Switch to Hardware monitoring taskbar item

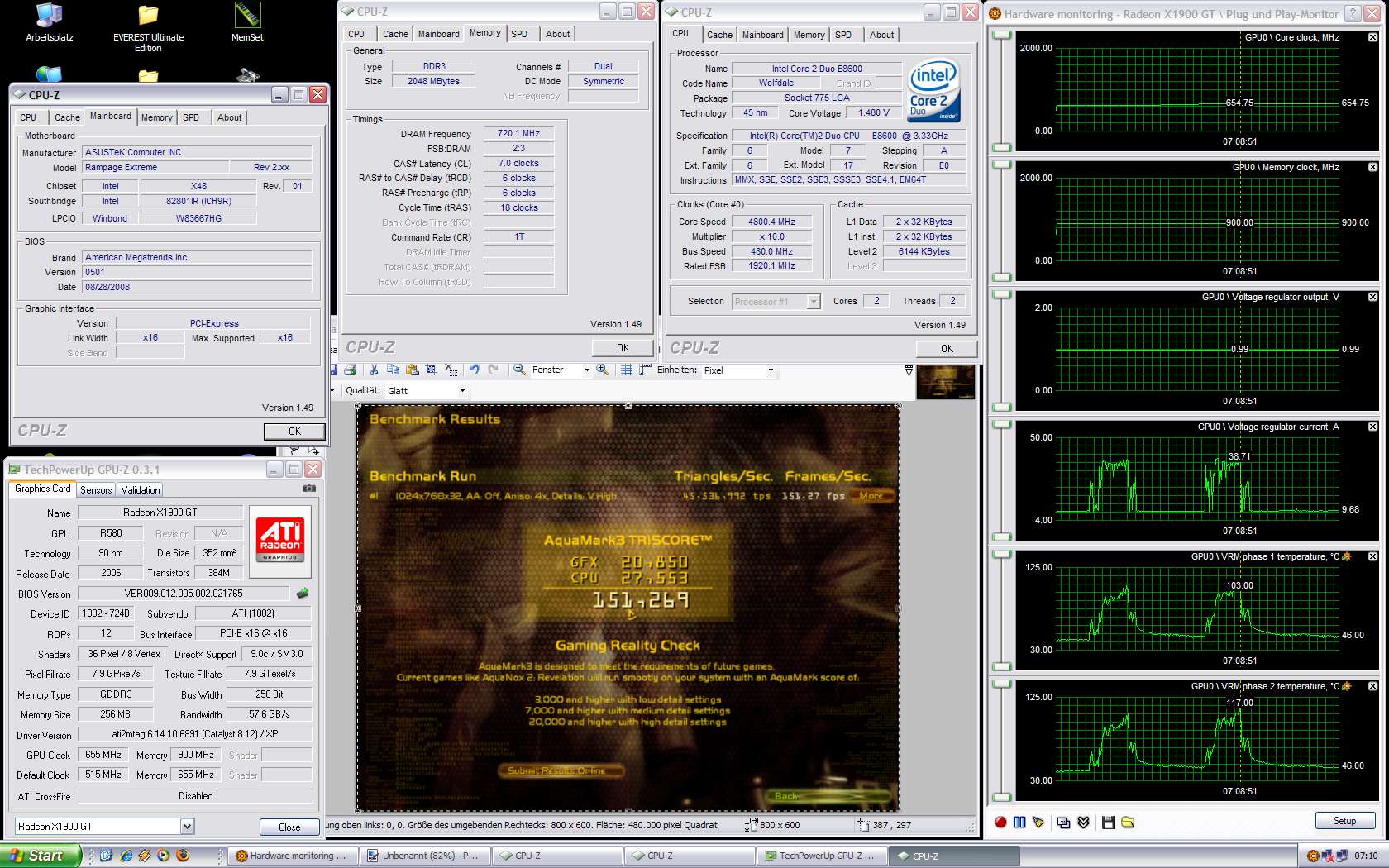pos(292,856)
